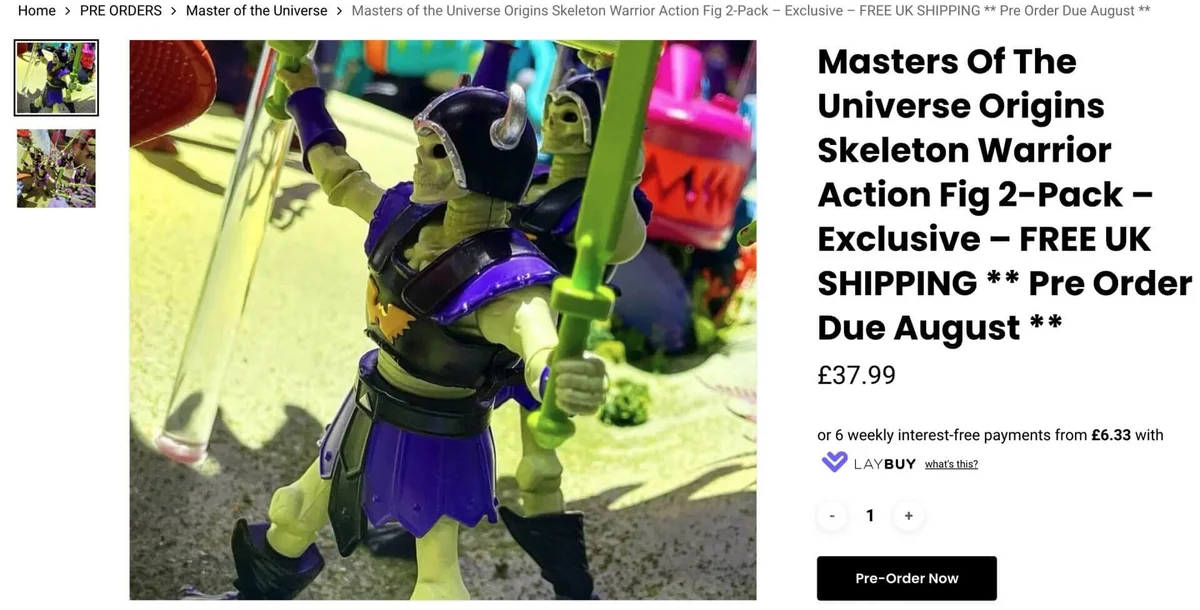Click the chevron after Master of the Universe
Image resolution: width=1200 pixels, height=610 pixels.
point(340,11)
